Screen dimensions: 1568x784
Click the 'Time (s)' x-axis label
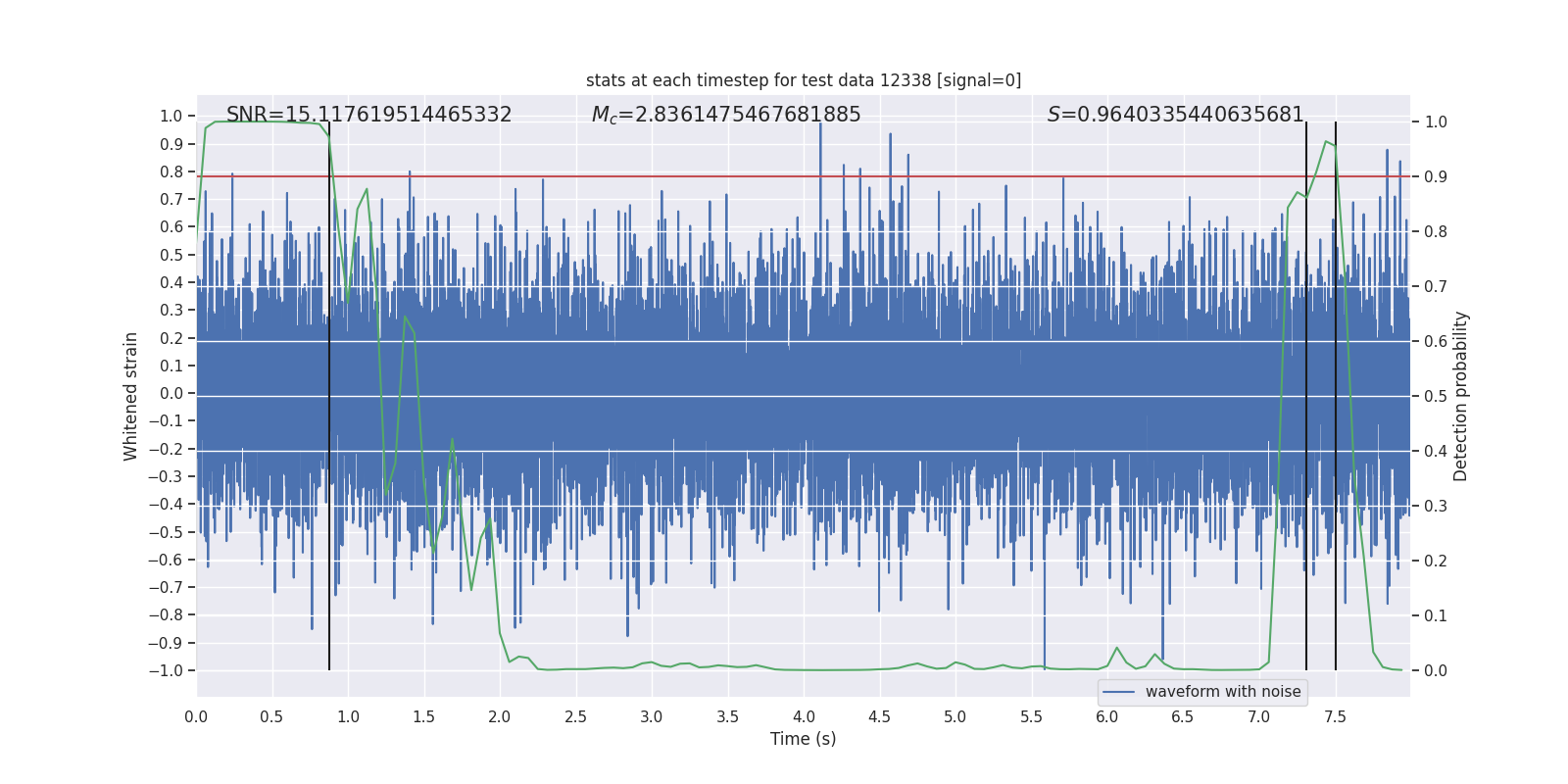[804, 739]
